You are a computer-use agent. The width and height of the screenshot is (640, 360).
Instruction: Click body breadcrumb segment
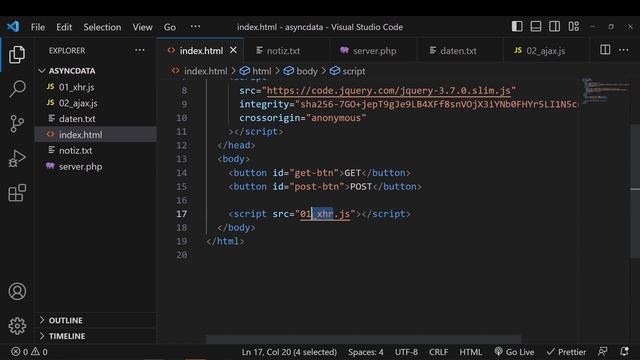(300, 71)
